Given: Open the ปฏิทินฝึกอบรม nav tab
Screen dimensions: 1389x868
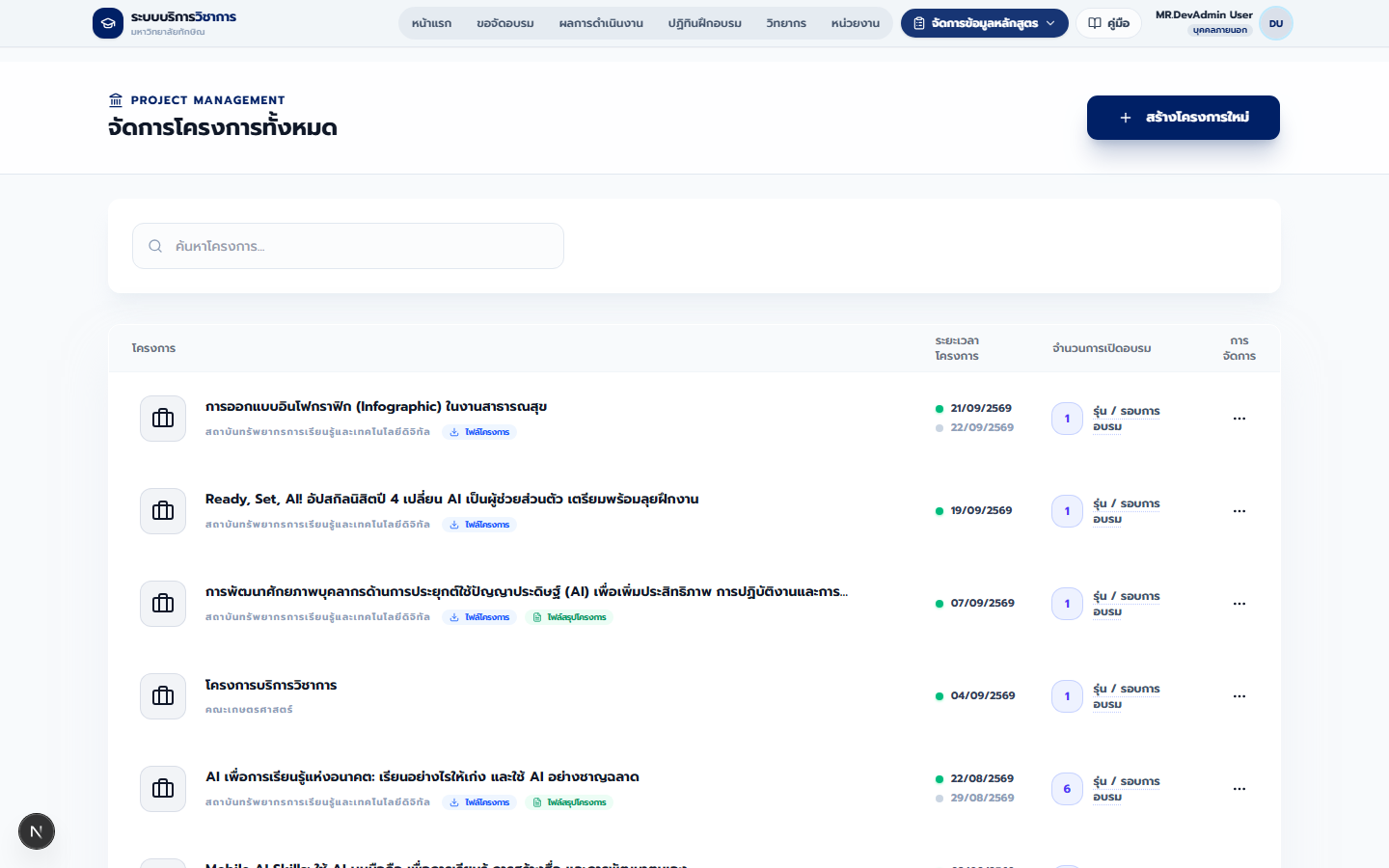Looking at the screenshot, I should click(x=705, y=23).
